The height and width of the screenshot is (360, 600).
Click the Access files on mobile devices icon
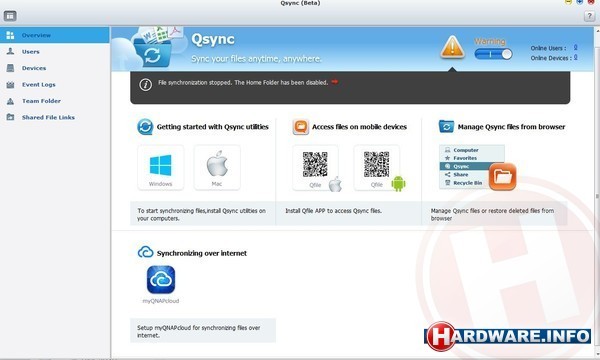(301, 127)
